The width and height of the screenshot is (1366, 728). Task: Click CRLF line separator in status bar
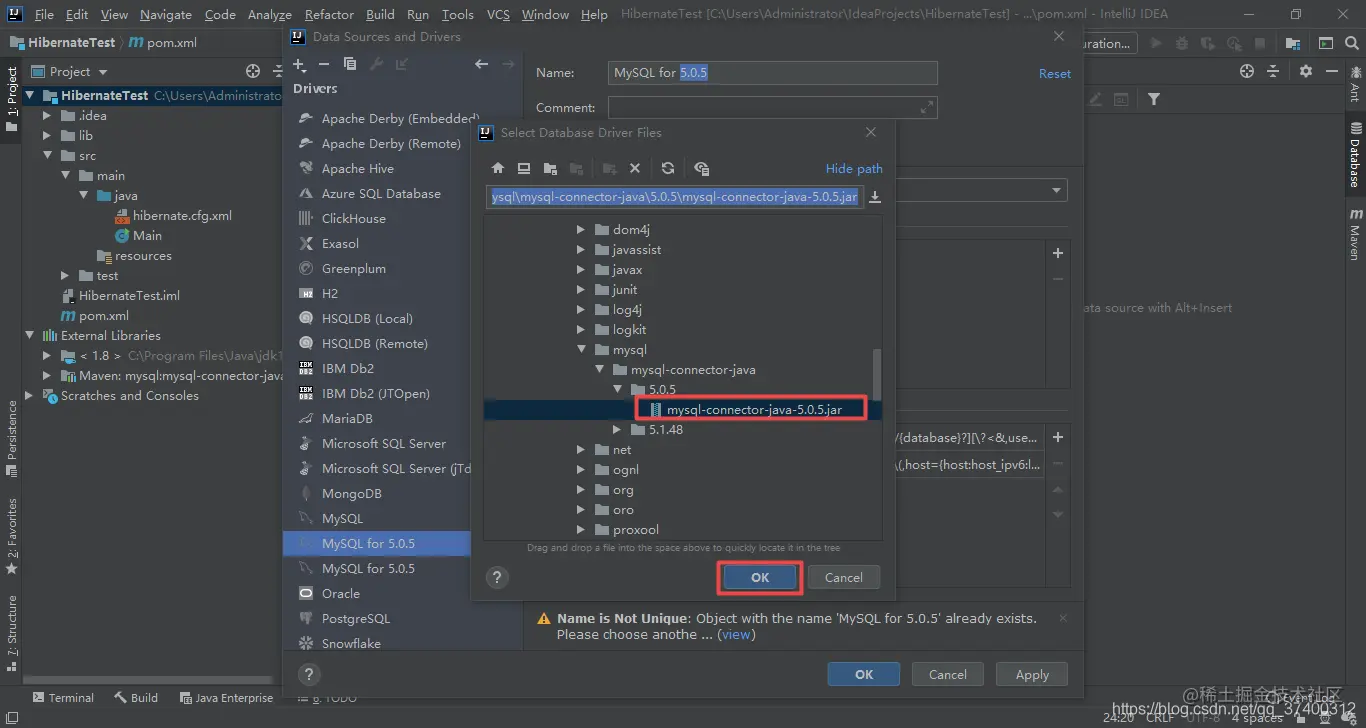(1160, 717)
